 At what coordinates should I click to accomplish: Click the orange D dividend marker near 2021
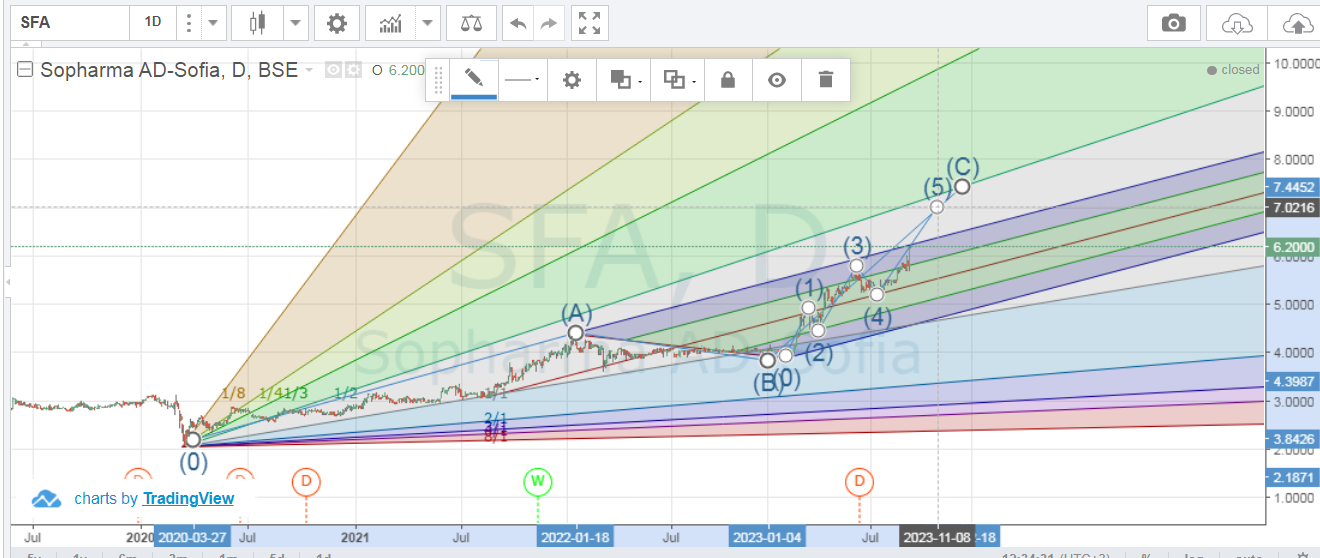click(x=306, y=481)
